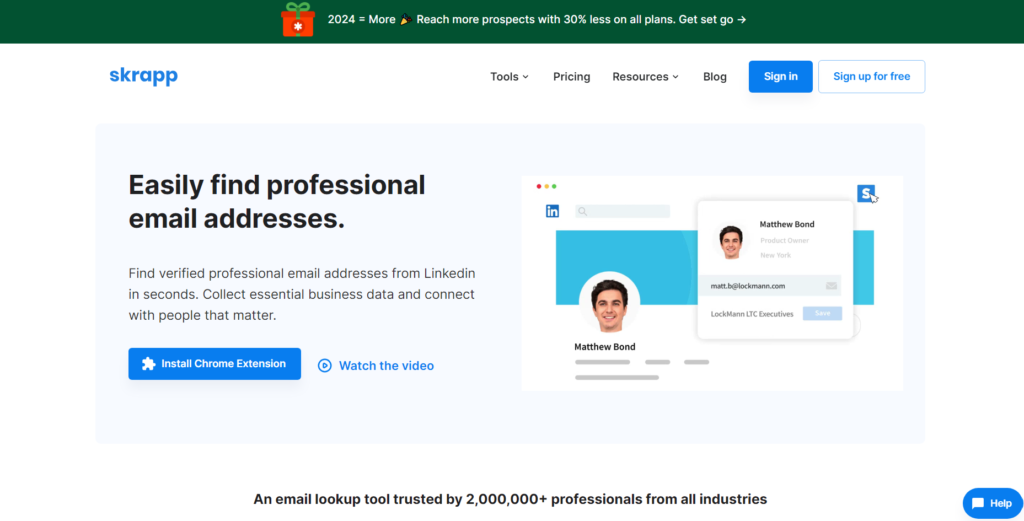Click the skrapp logo

point(144,76)
